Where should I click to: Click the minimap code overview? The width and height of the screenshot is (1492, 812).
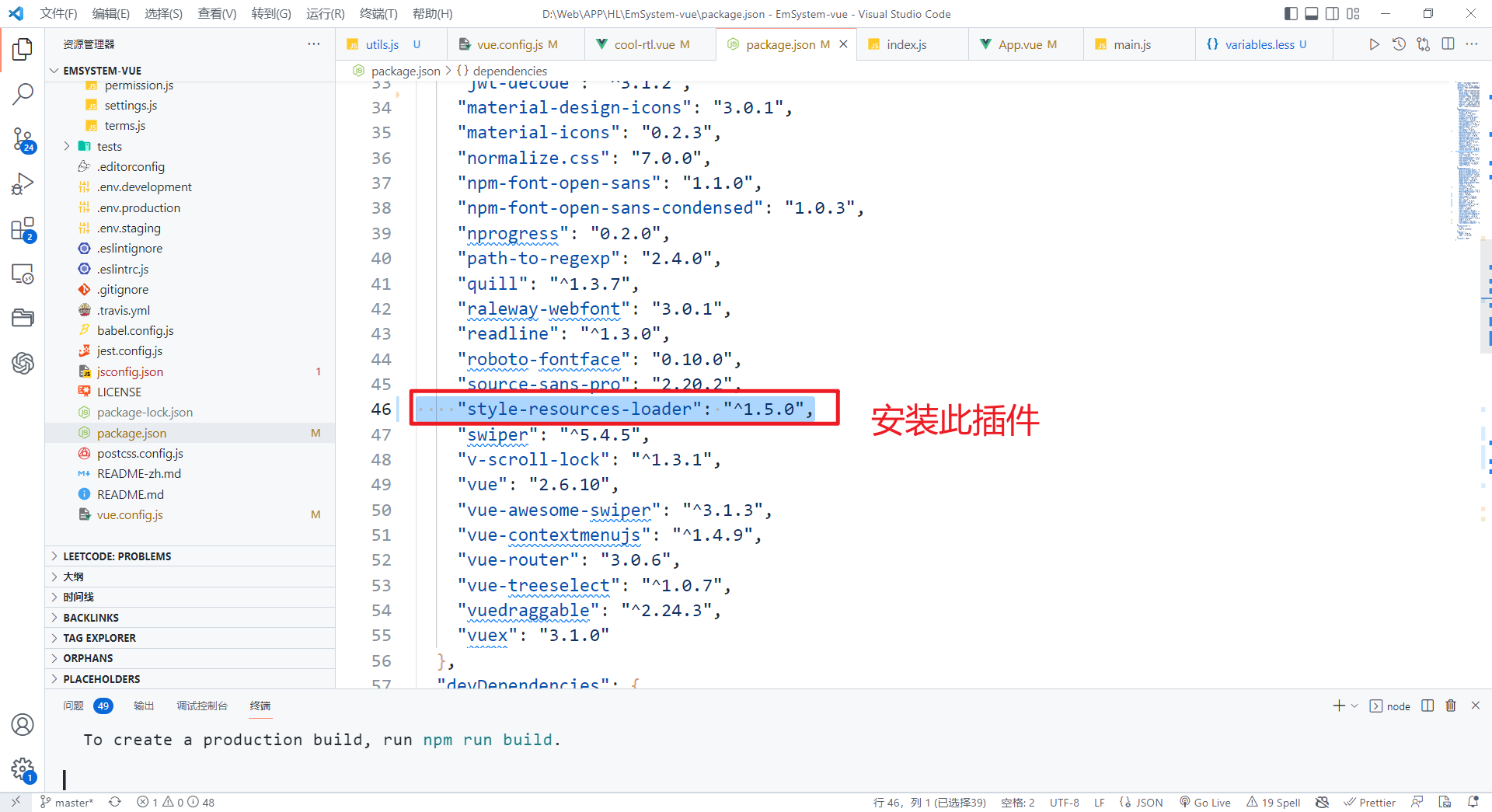(1468, 160)
